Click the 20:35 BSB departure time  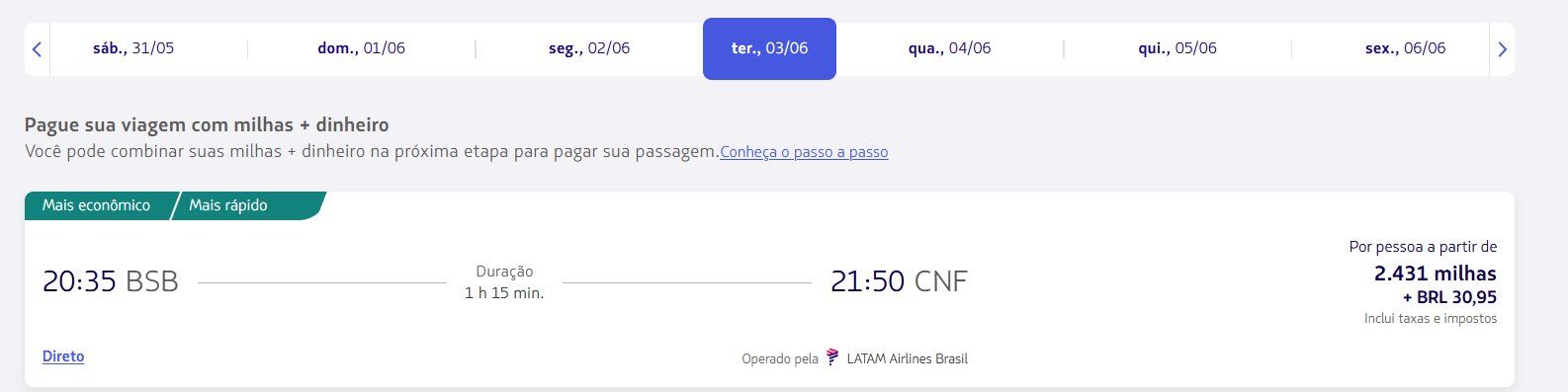tap(111, 281)
